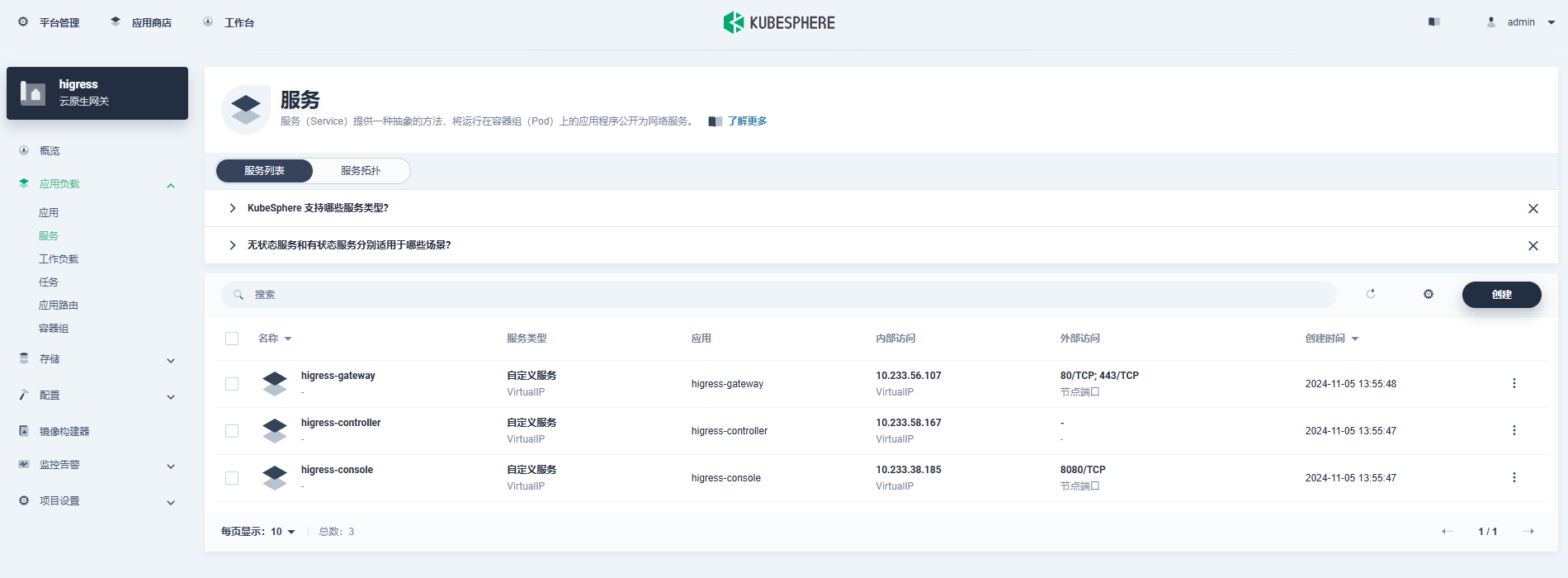Open 应用路由 in sidebar
Screen dimensions: 1568x578
[59, 305]
